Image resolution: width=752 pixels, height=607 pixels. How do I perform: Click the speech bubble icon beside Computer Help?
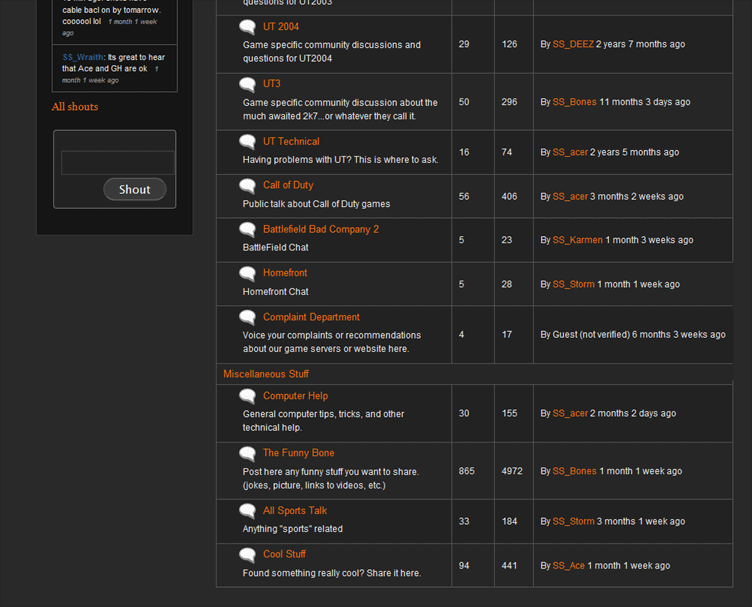point(247,396)
